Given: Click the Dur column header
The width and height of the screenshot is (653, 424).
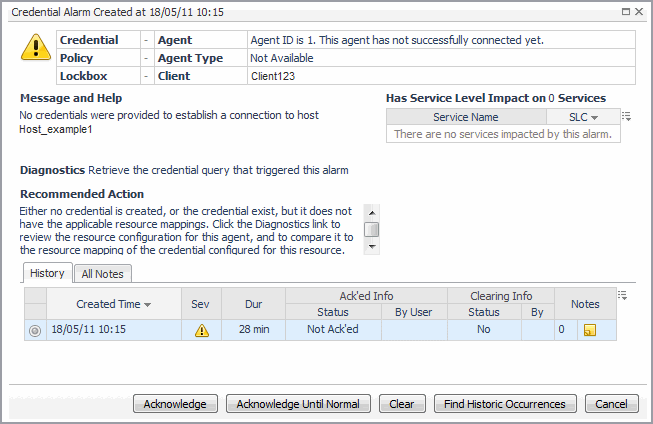Looking at the screenshot, I should [253, 304].
